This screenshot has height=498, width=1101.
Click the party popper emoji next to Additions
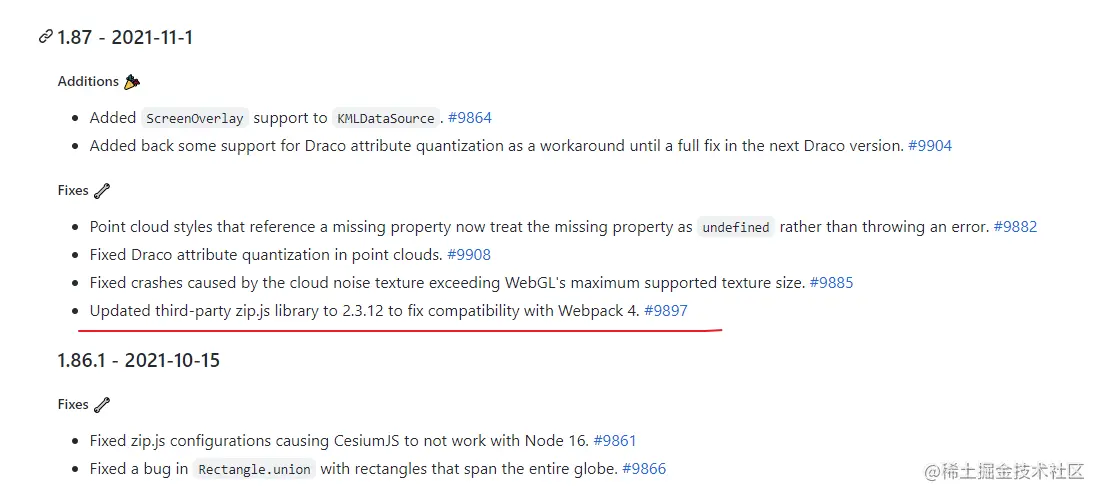132,82
